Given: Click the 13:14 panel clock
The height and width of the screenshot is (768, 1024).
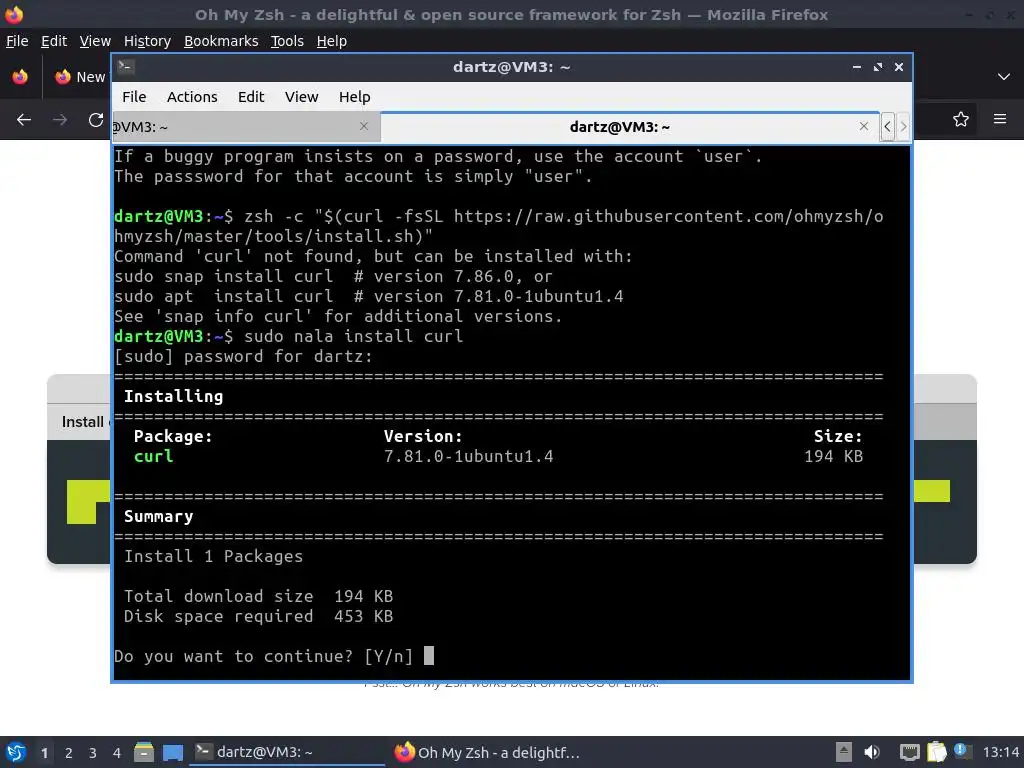Looking at the screenshot, I should 1001,752.
